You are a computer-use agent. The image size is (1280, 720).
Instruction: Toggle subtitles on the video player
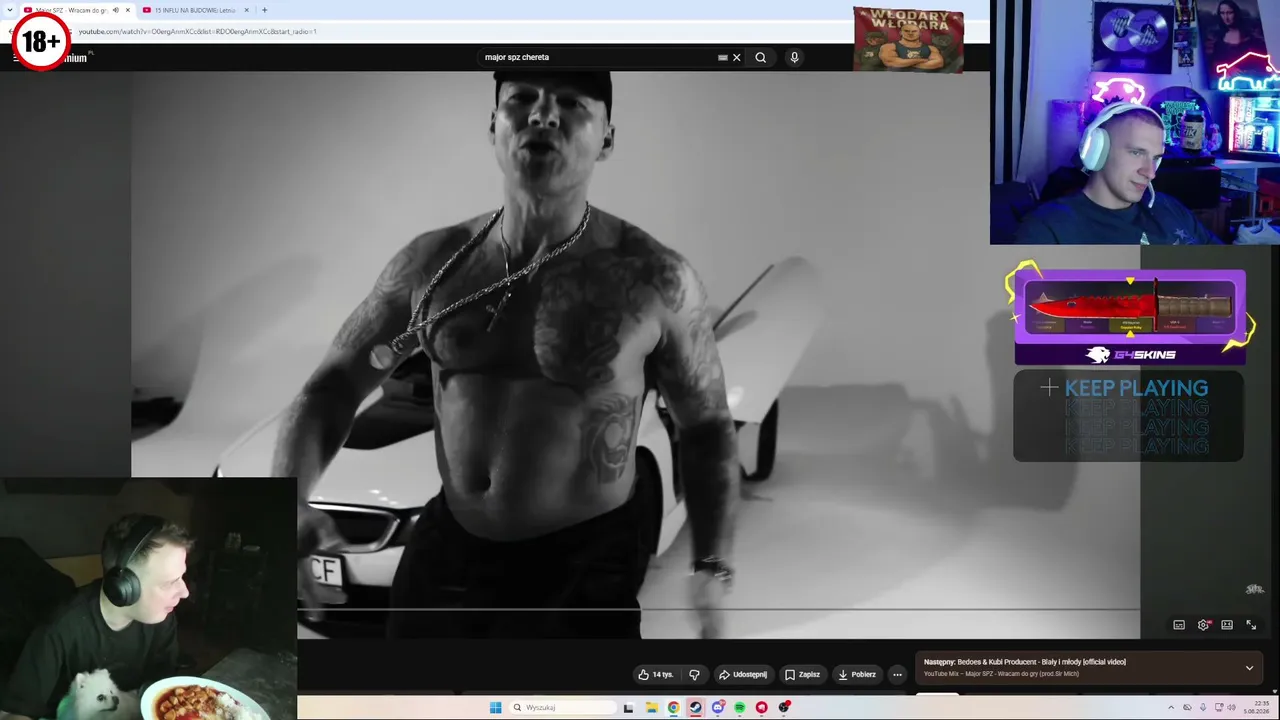pyautogui.click(x=1179, y=625)
